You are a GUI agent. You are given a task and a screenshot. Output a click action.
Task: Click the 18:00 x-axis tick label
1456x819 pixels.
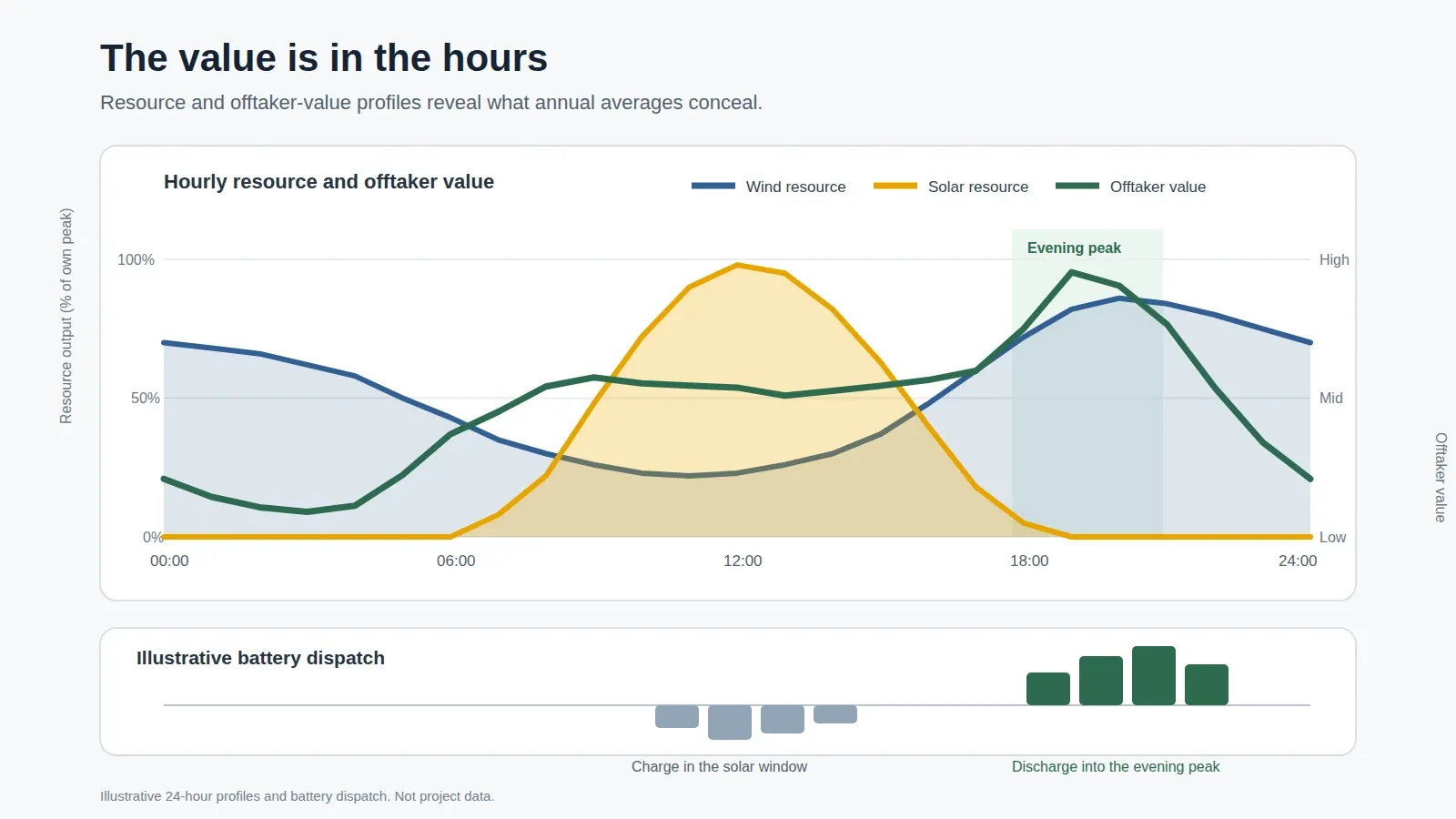(x=1029, y=561)
